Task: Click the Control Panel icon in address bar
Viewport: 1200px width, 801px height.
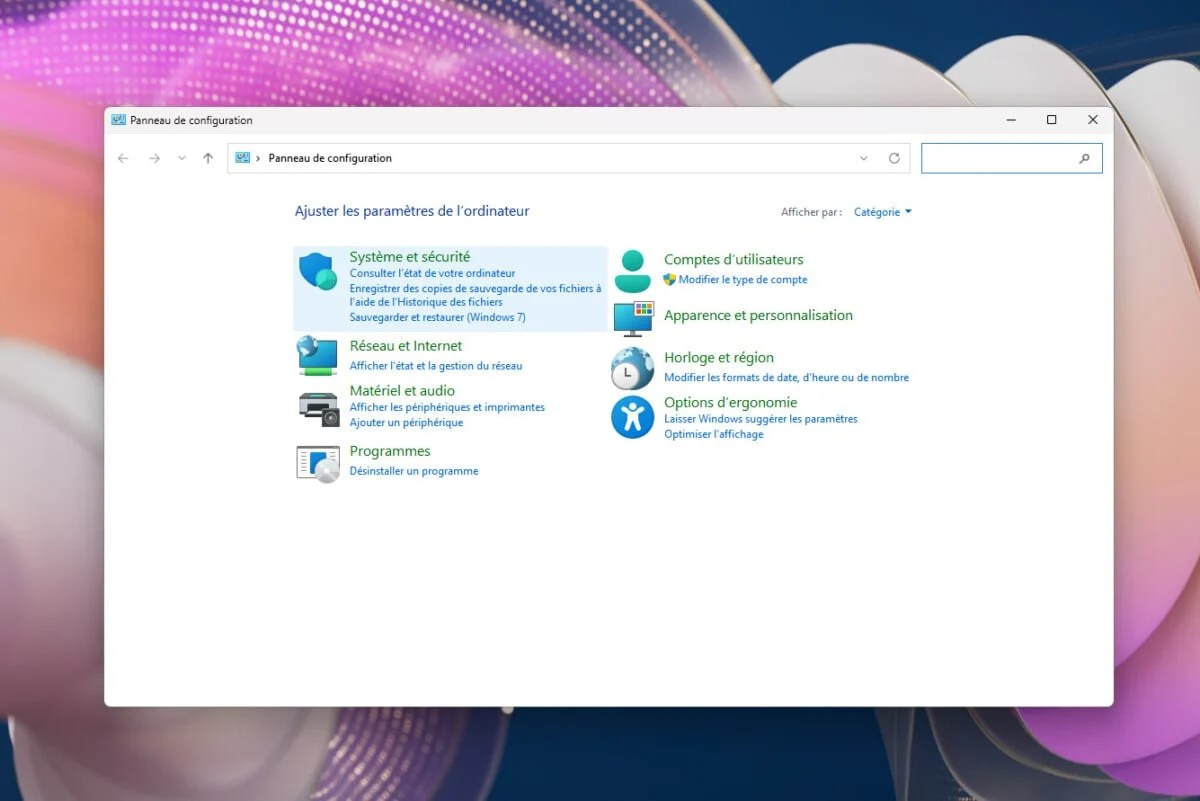Action: pyautogui.click(x=242, y=158)
